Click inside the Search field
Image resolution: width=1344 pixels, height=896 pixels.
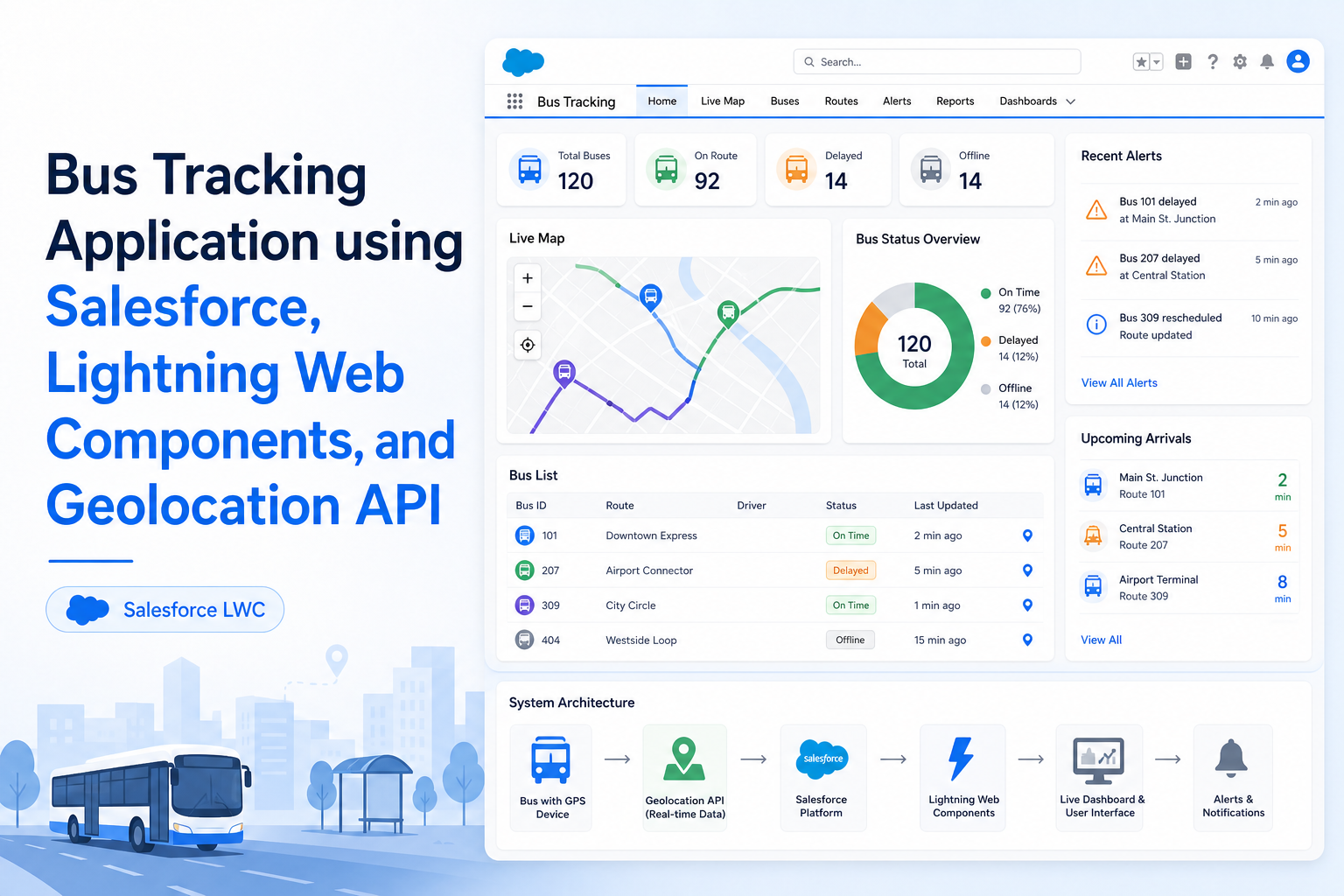[937, 62]
